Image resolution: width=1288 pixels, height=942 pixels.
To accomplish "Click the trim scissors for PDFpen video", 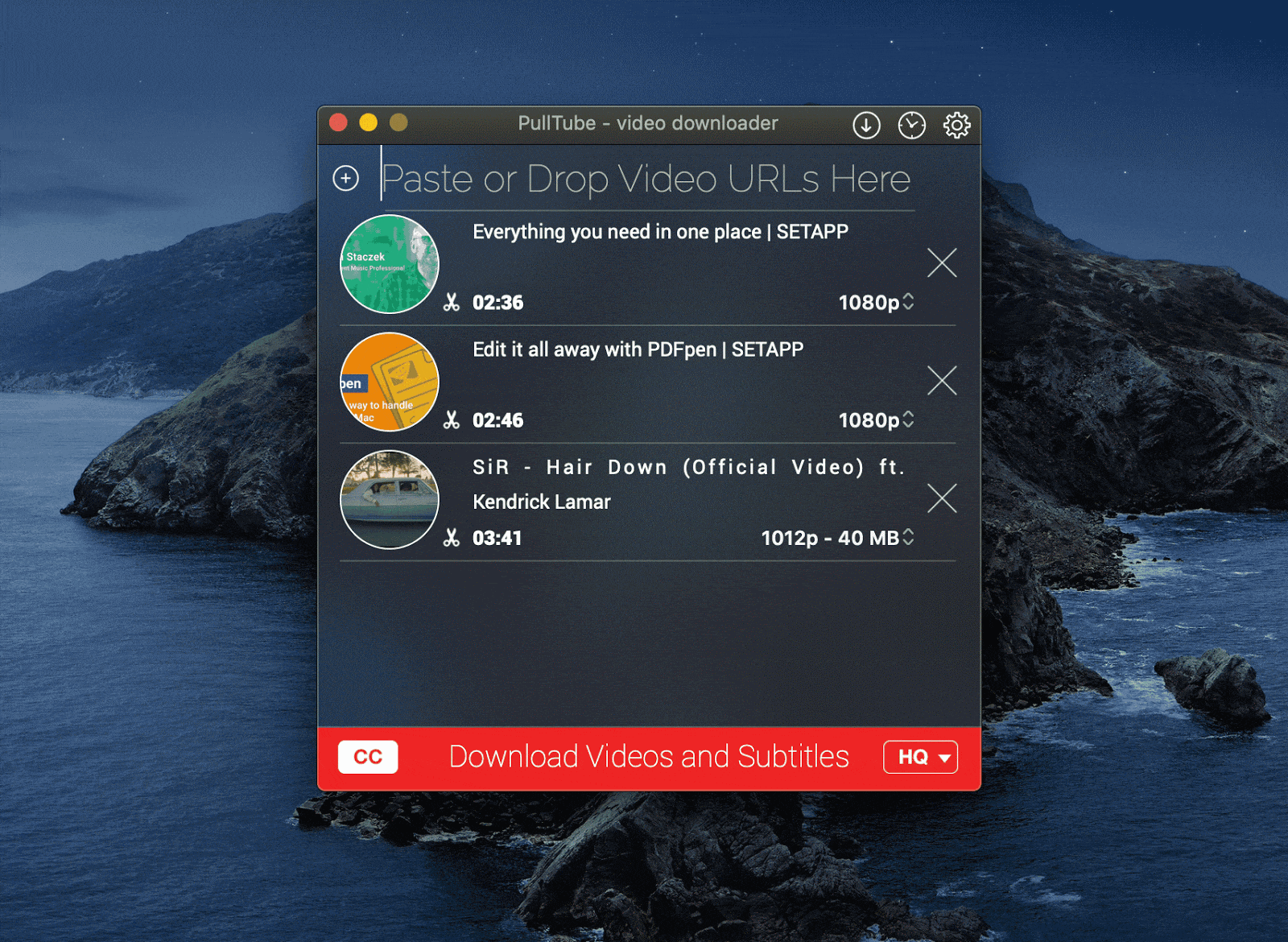I will click(452, 420).
